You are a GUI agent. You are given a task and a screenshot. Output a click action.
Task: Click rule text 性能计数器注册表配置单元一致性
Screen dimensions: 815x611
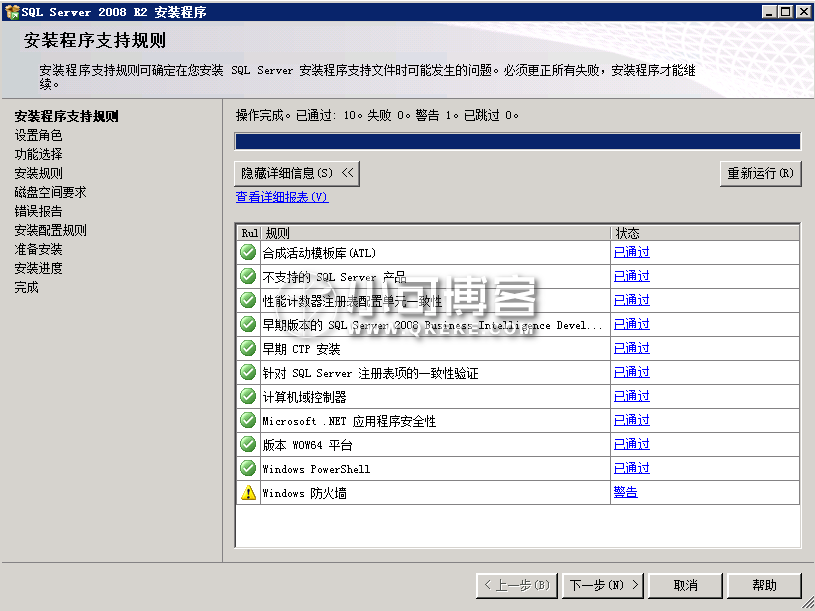pyautogui.click(x=352, y=301)
